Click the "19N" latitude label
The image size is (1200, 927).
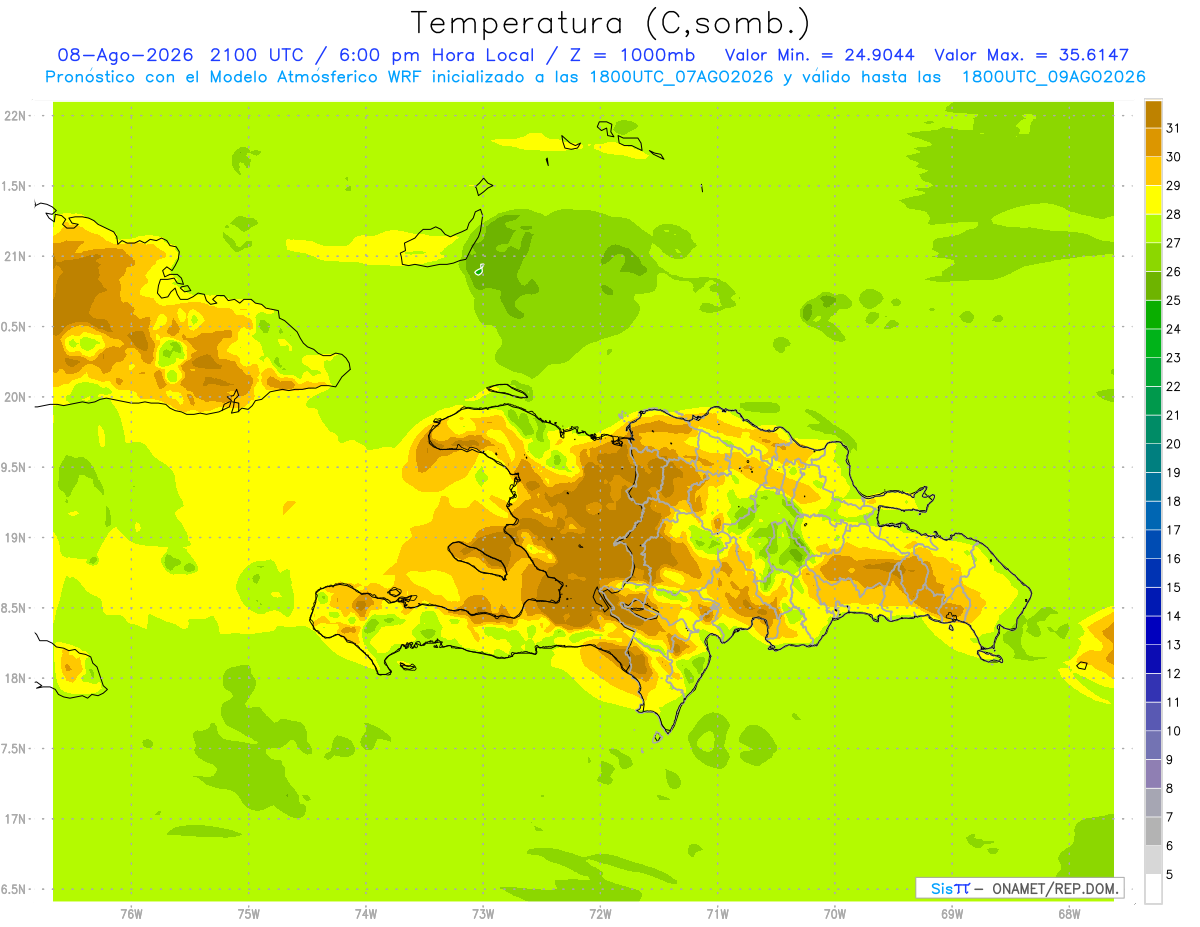click(14, 538)
